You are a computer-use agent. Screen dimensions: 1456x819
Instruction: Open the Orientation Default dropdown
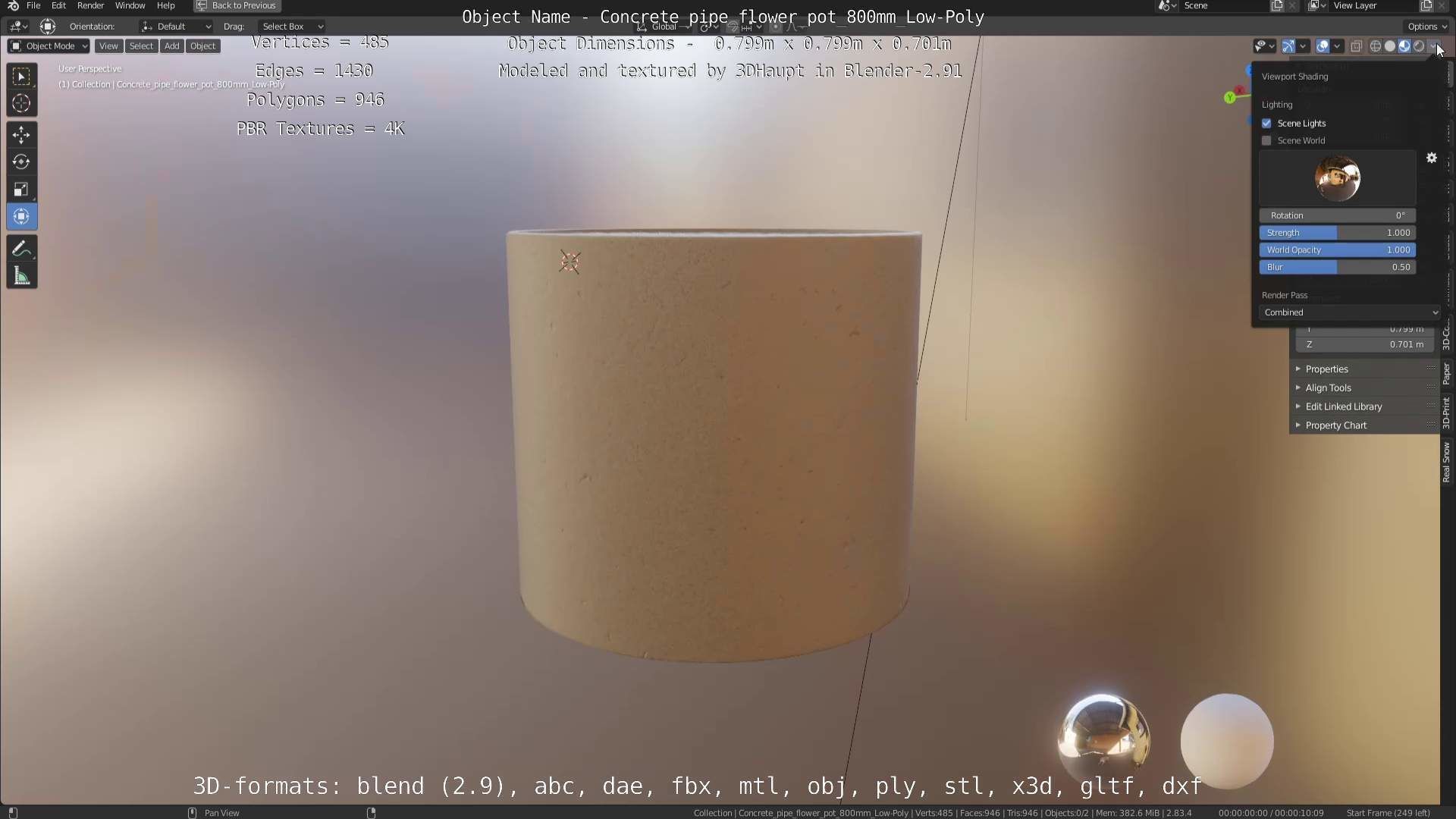coord(175,27)
